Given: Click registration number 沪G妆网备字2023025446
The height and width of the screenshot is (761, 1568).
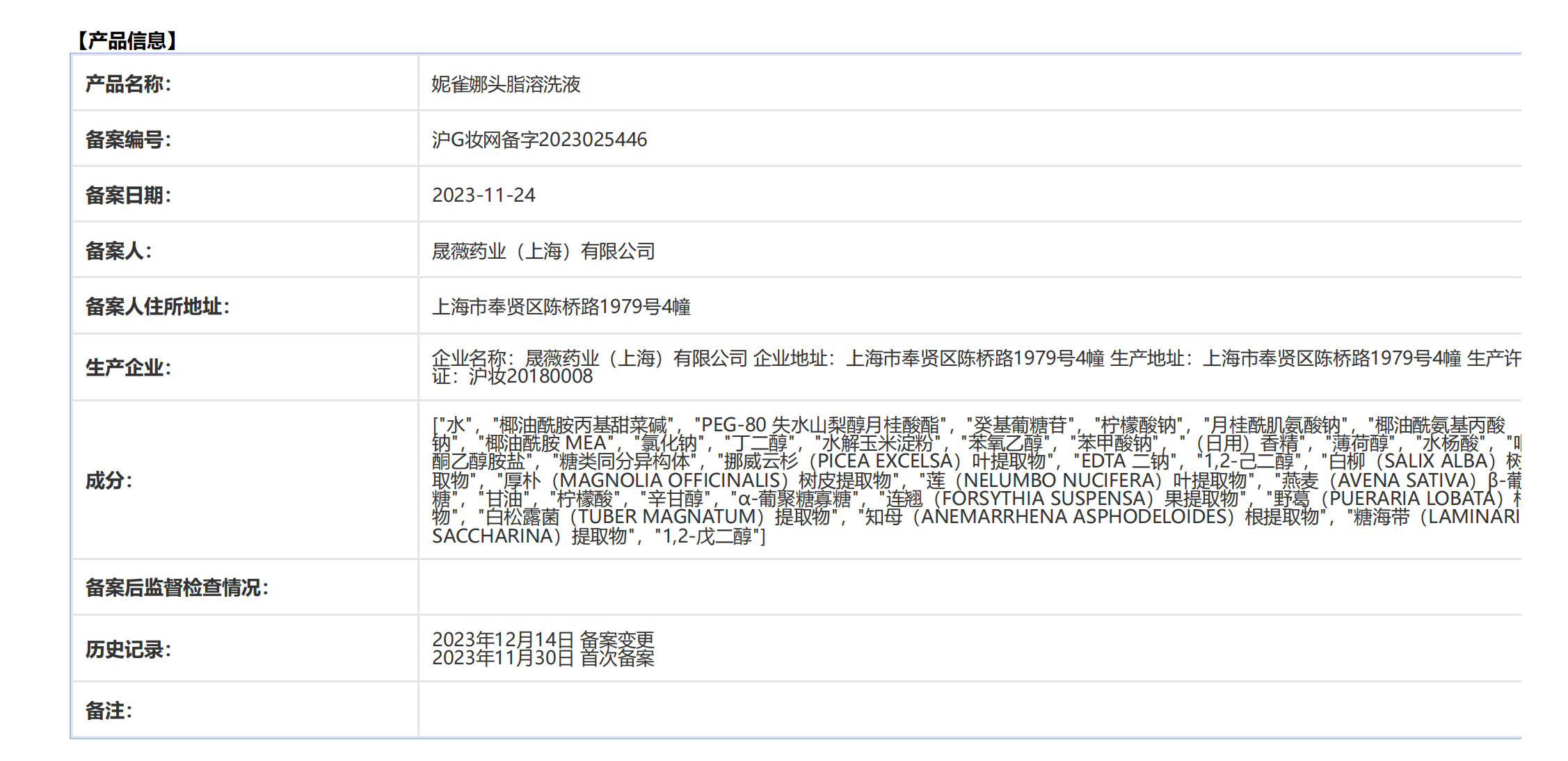Looking at the screenshot, I should coord(539,140).
